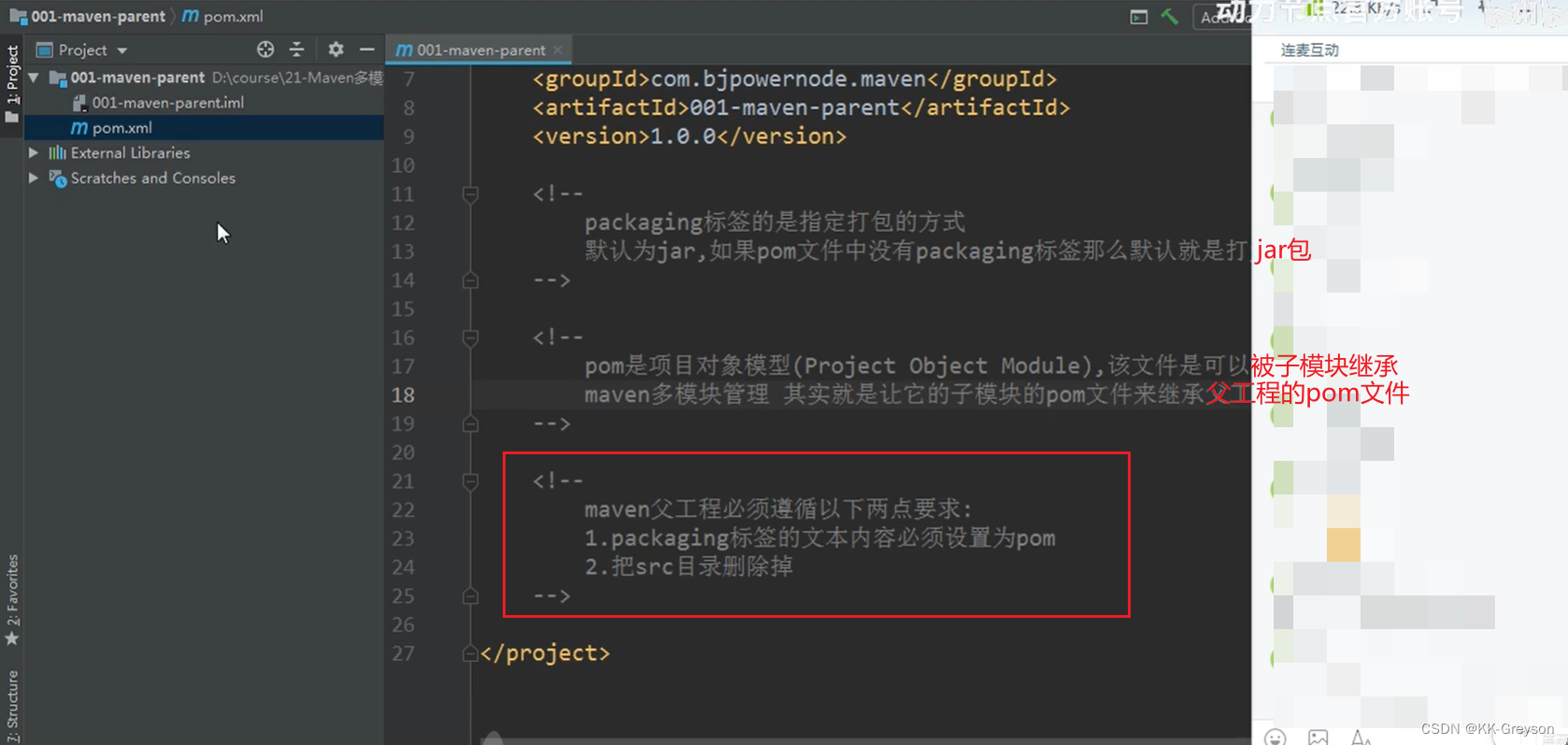Click comment text 'packaging标签的是指定打包的方式'

775,222
